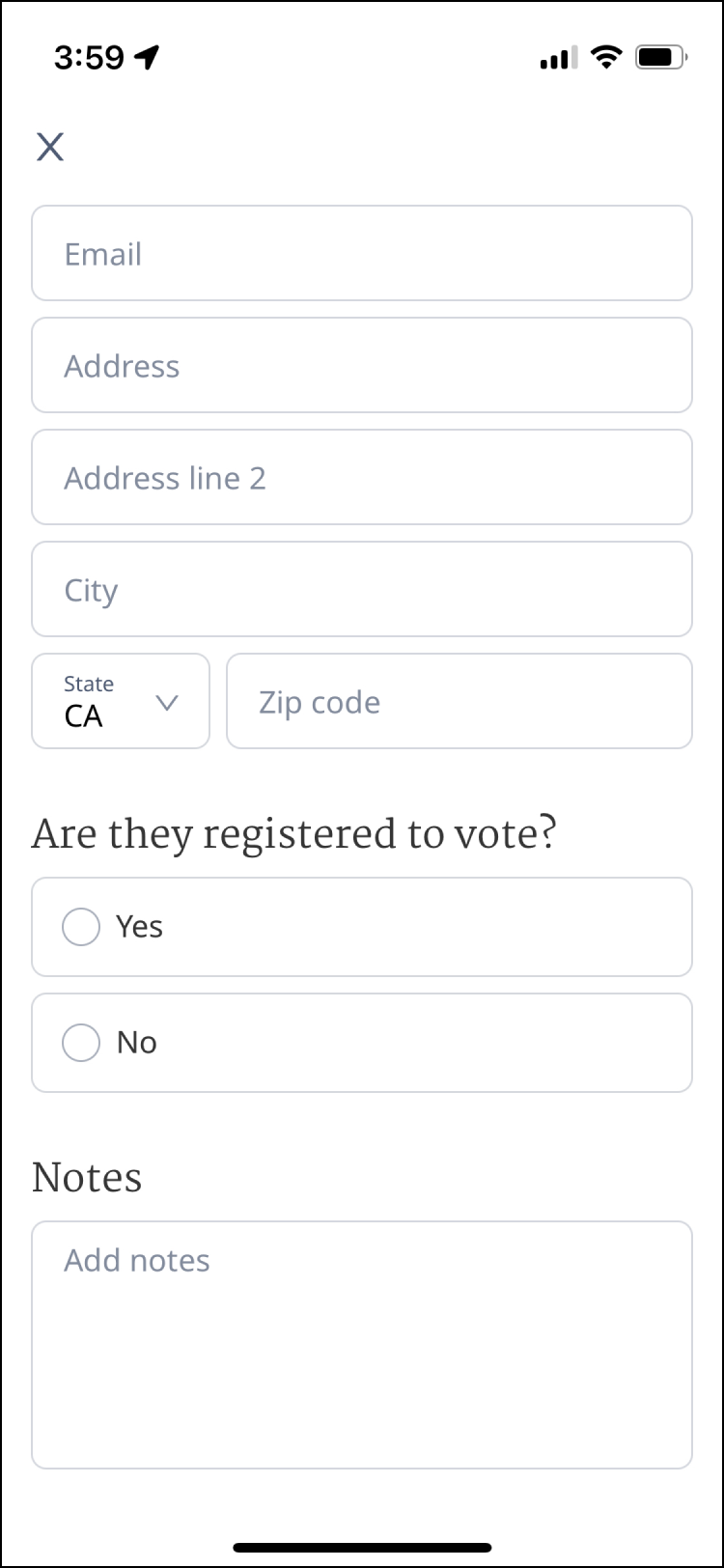
Task: Click the Zip code field
Action: [x=459, y=701]
